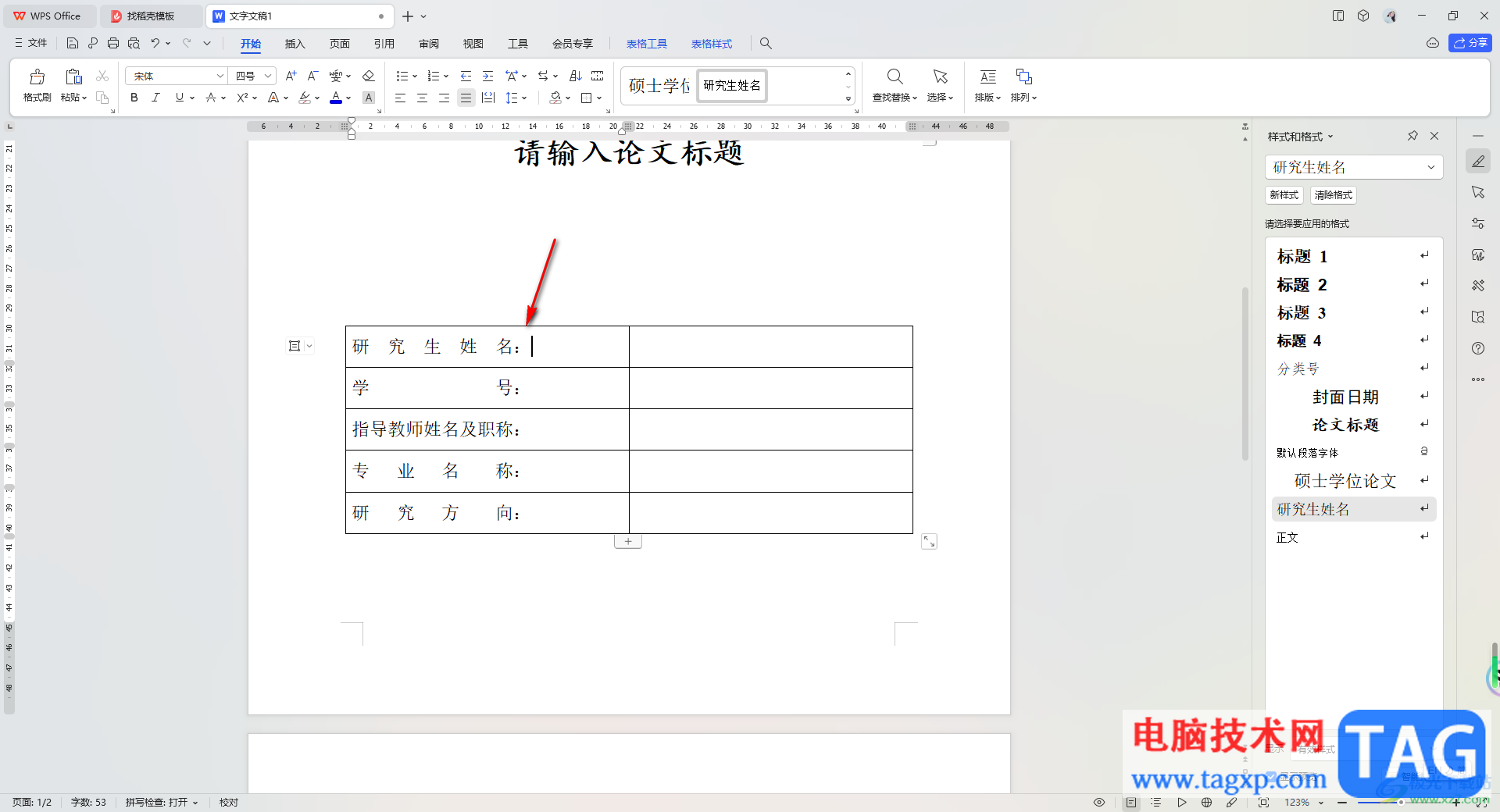Toggle bold formatting
Image resolution: width=1500 pixels, height=812 pixels.
pyautogui.click(x=134, y=98)
